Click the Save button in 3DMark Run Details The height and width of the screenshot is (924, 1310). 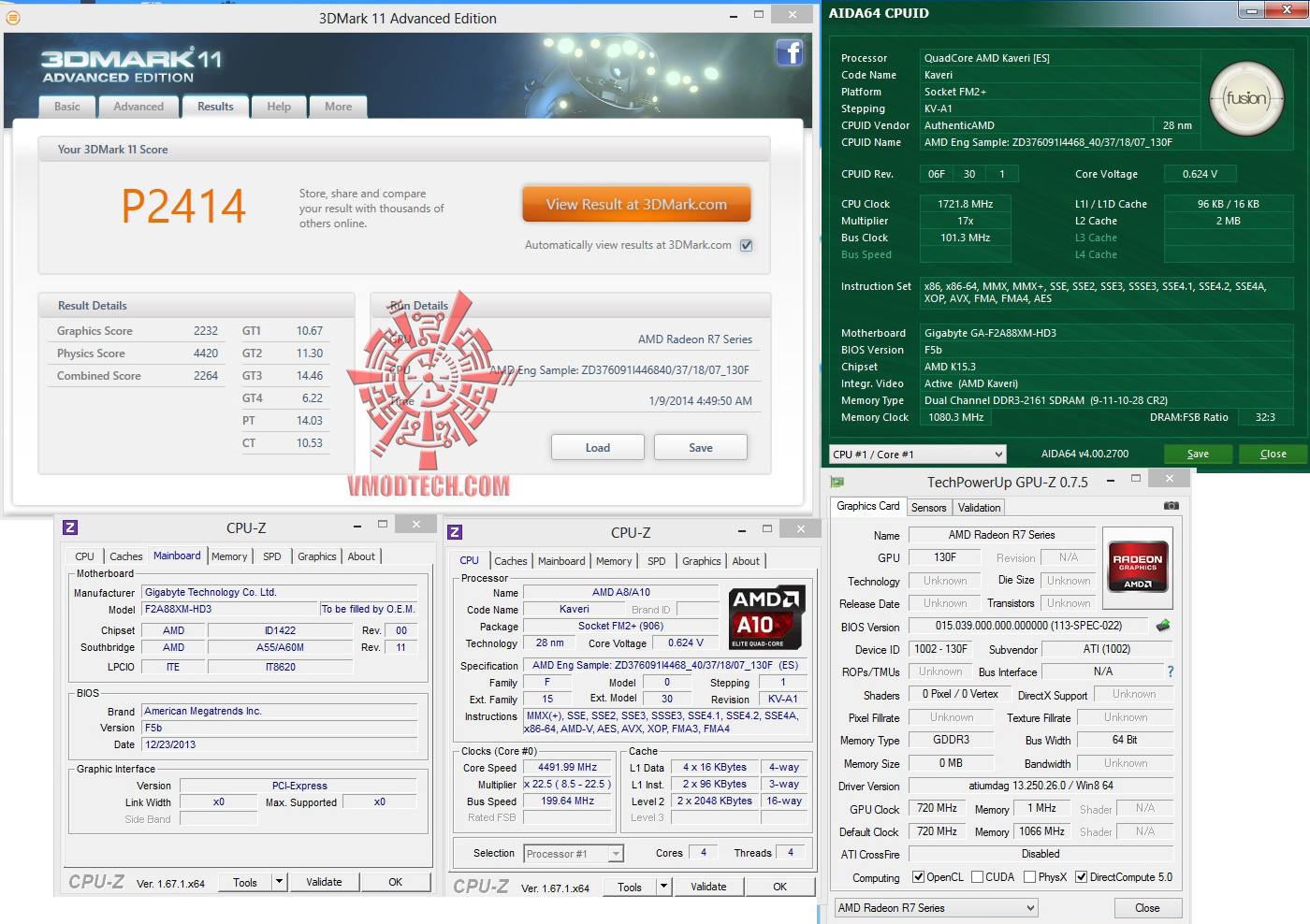pyautogui.click(x=701, y=447)
